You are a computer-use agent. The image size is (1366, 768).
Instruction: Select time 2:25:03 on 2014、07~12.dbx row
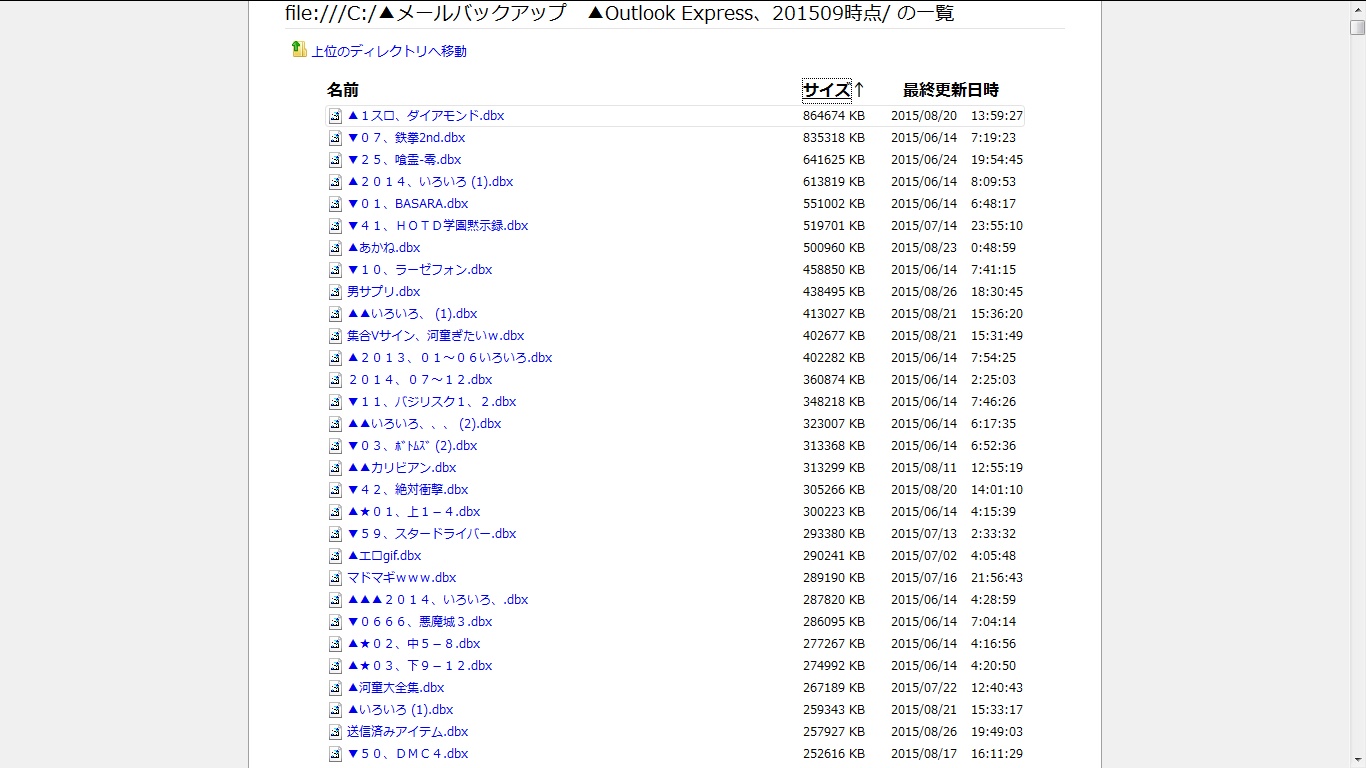click(993, 380)
